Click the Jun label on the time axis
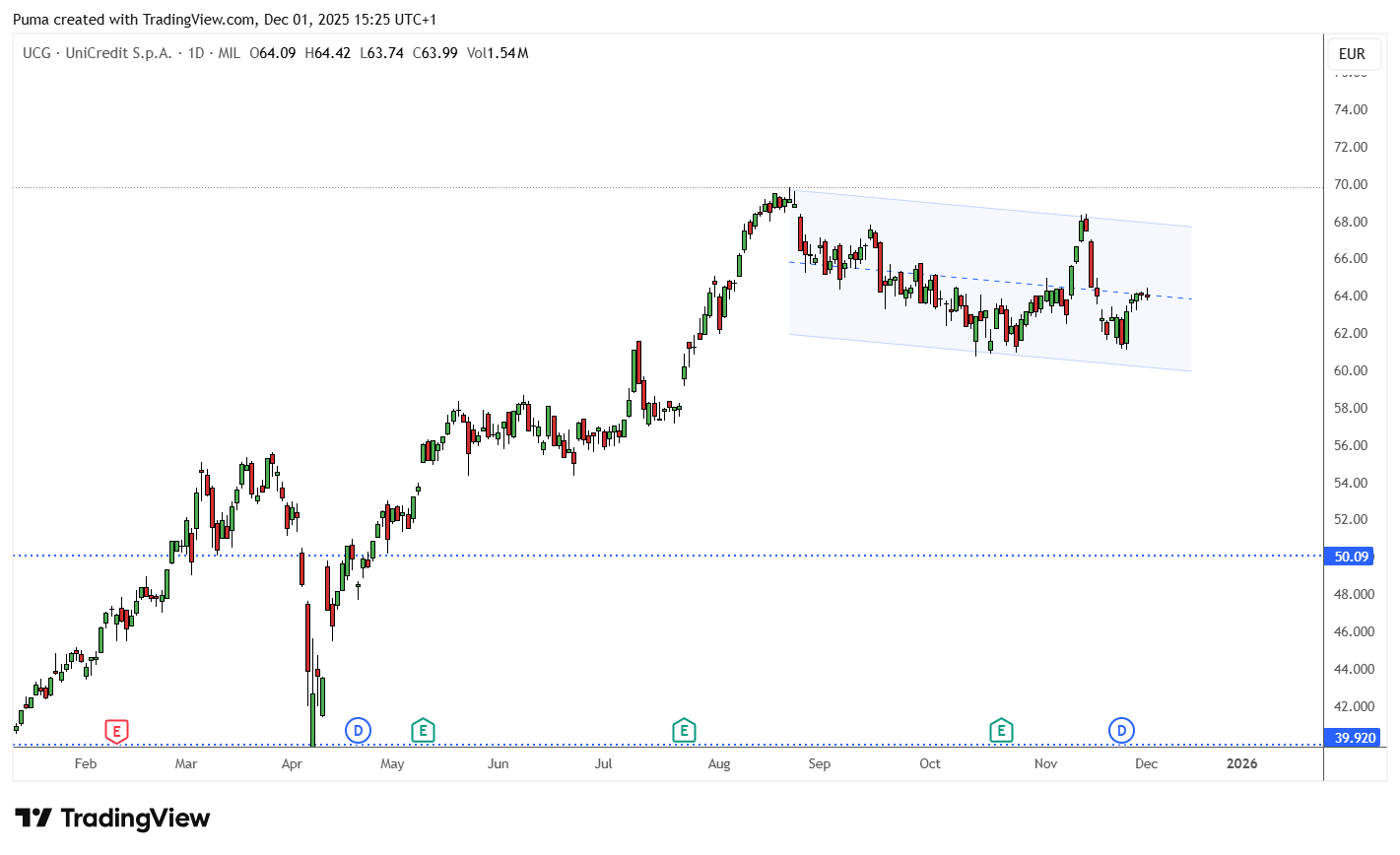 (x=499, y=763)
